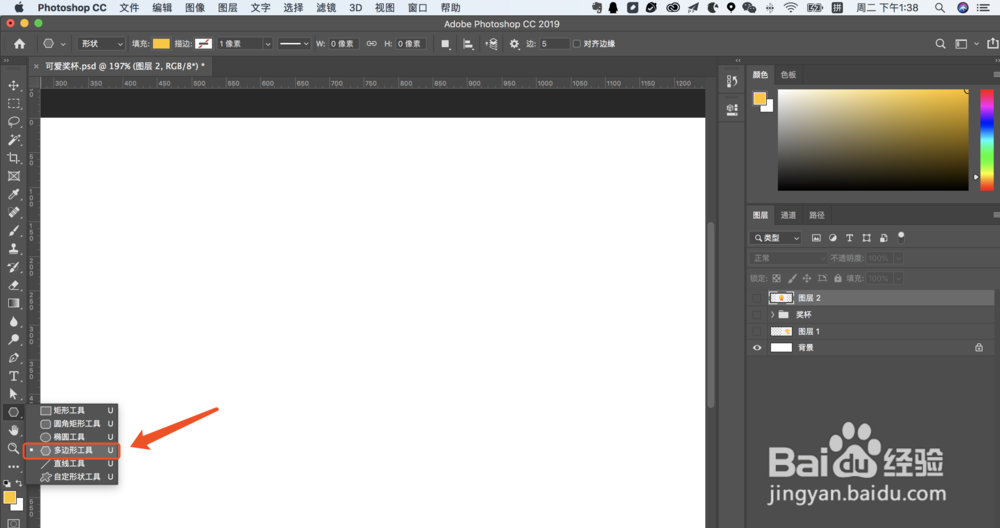1000x528 pixels.
Task: Link shape width and height
Action: 371,44
